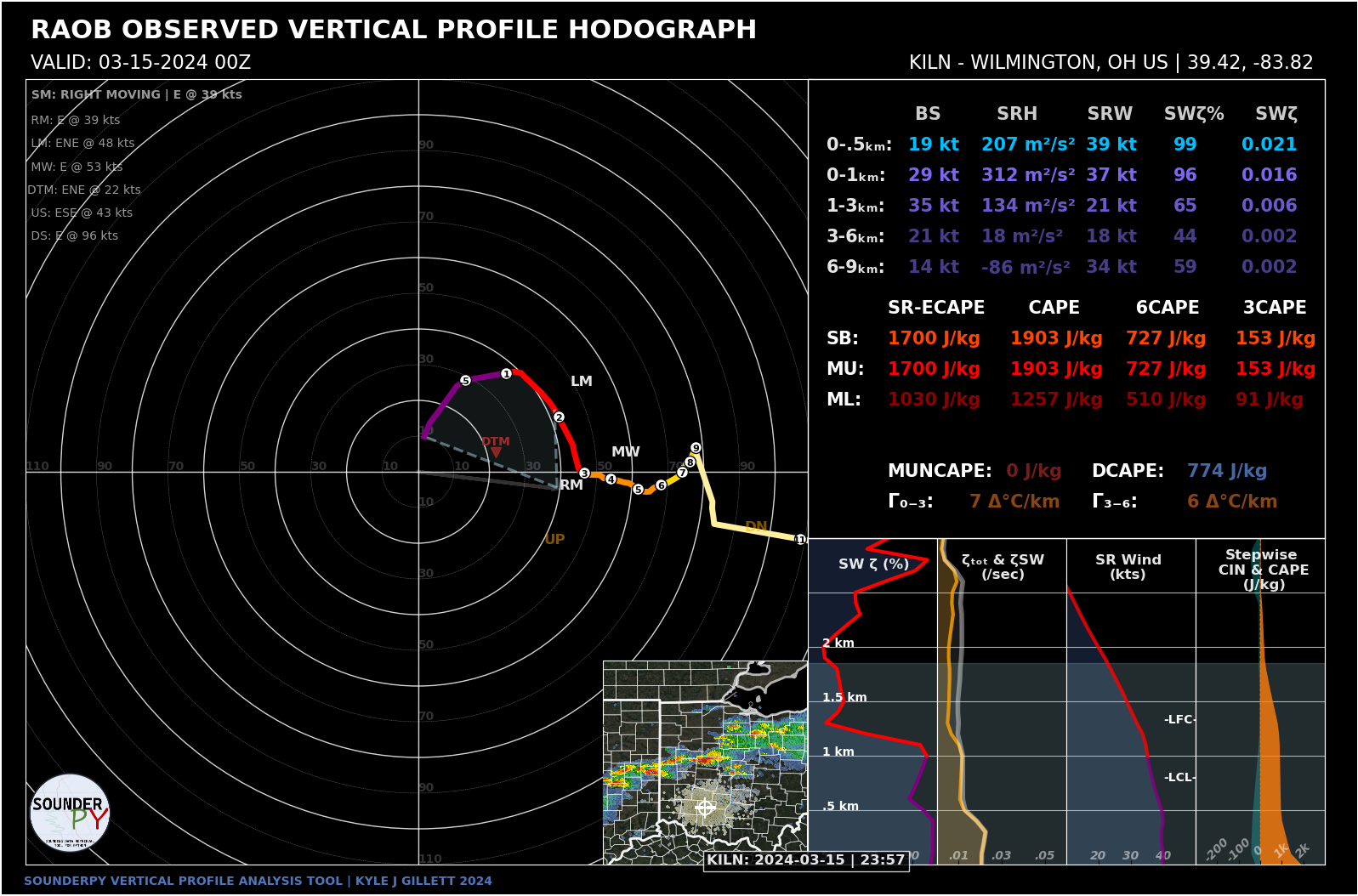Click the DCAPE value 774 J/kg
Screen dimensions: 1358x896
coord(1226,471)
